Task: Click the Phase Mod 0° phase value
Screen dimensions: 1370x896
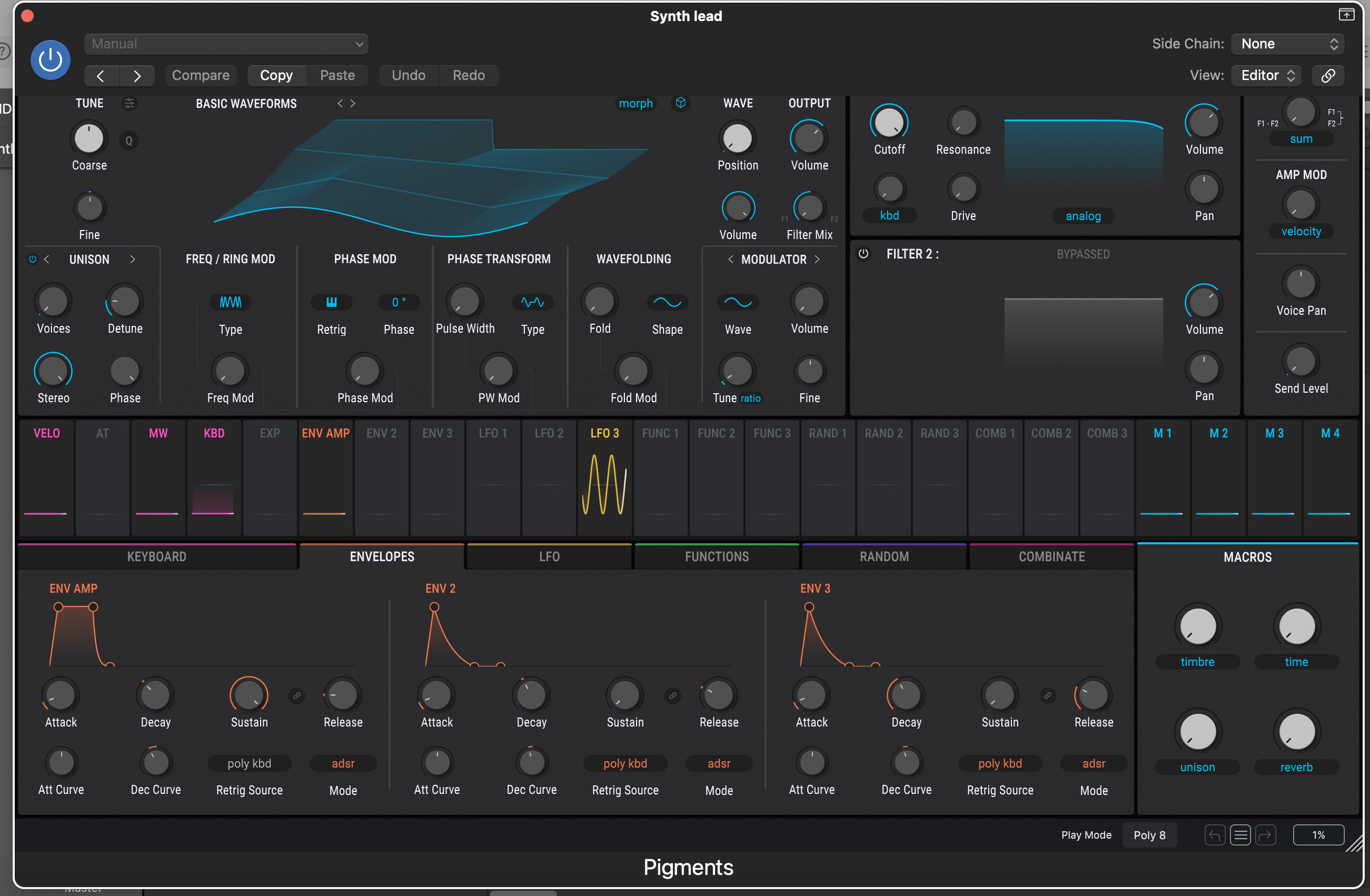Action: pos(399,302)
